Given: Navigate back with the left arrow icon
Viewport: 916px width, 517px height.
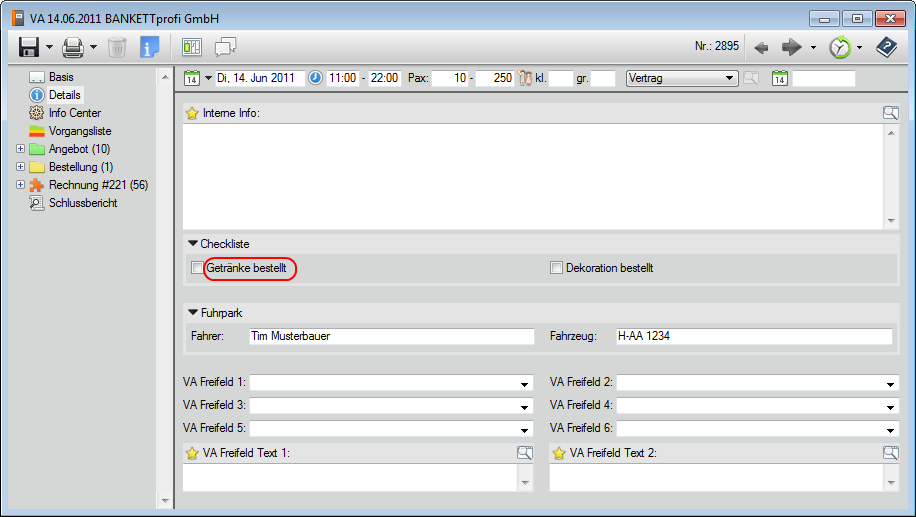Looking at the screenshot, I should 761,47.
